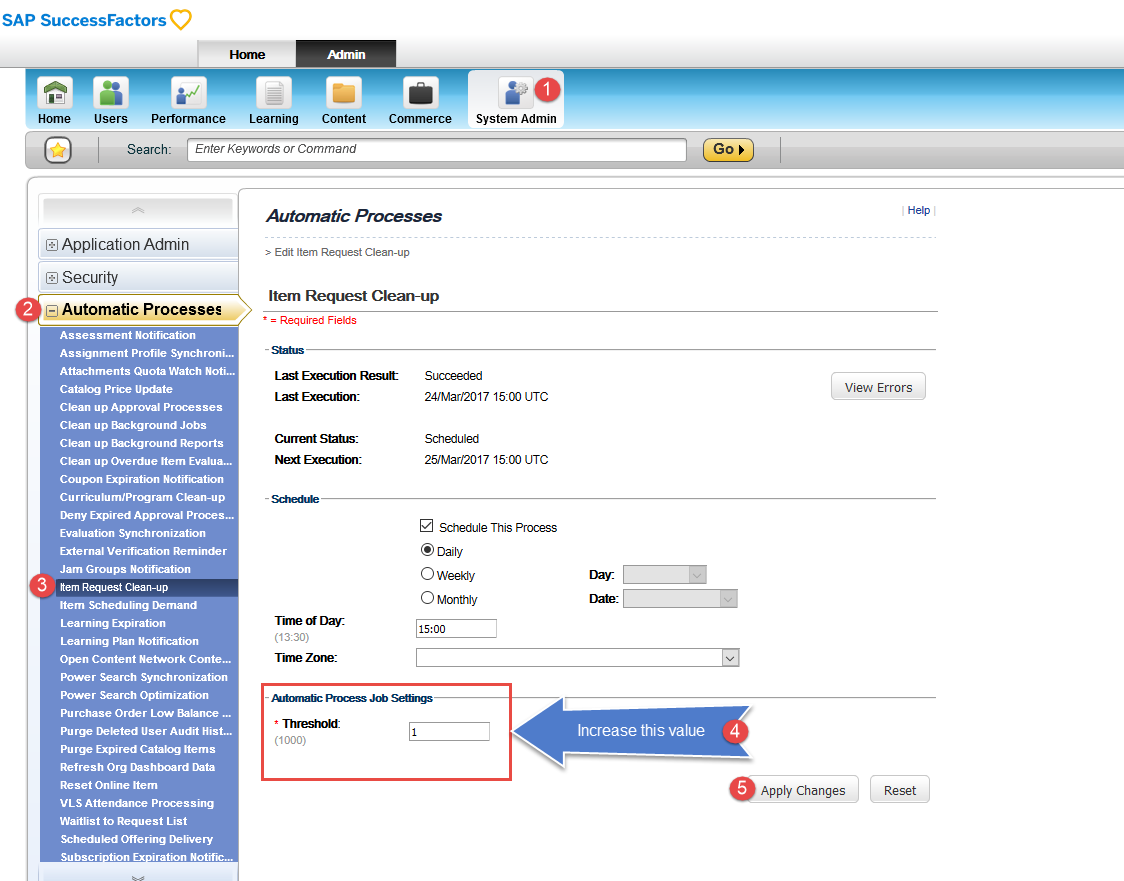Viewport: 1124px width, 881px height.
Task: Open Clean up Background Jobs
Action: coord(133,425)
